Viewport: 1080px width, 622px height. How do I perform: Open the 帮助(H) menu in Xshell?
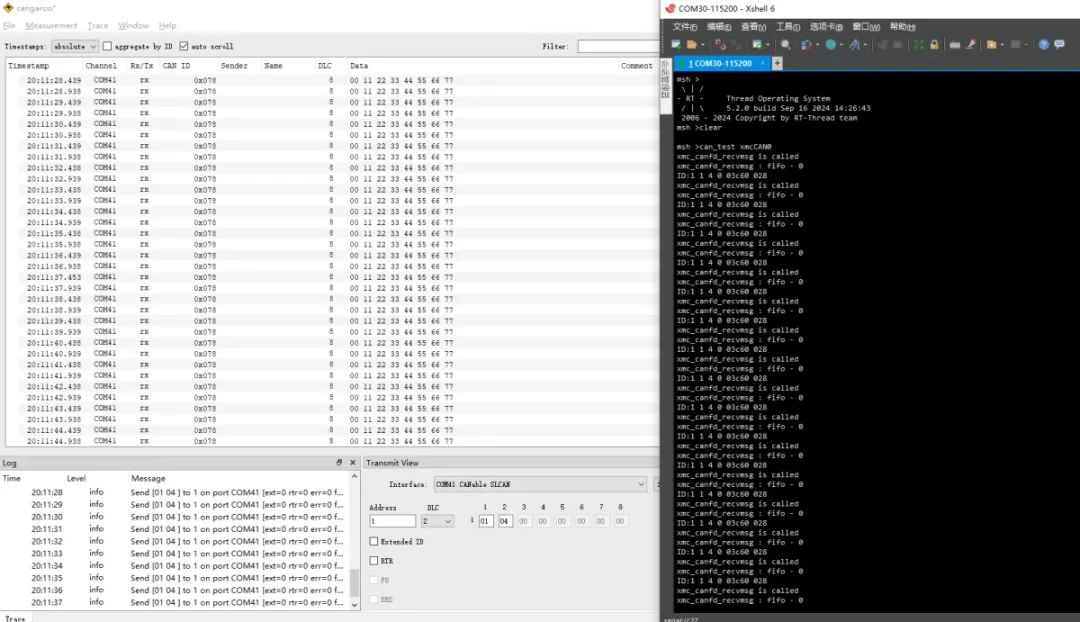pos(902,27)
